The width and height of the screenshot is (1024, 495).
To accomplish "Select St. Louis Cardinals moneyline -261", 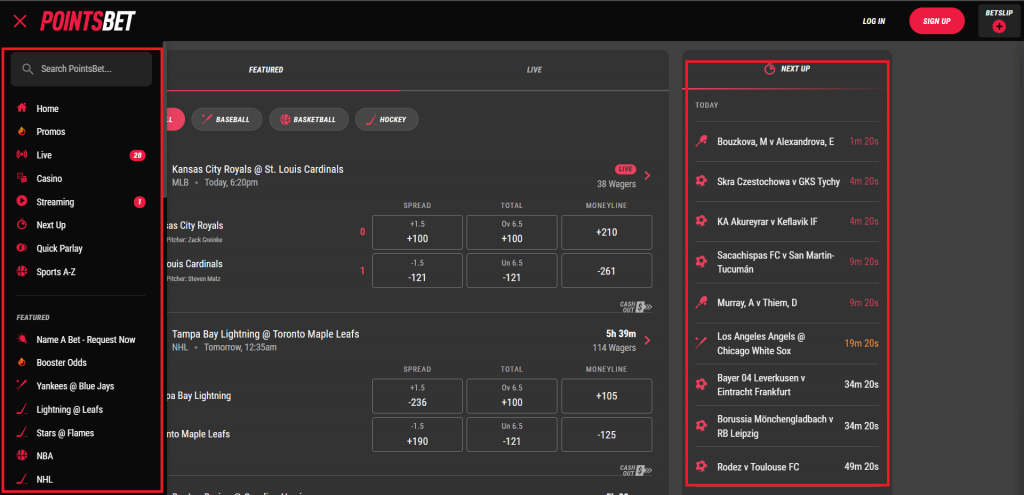I will pos(607,270).
